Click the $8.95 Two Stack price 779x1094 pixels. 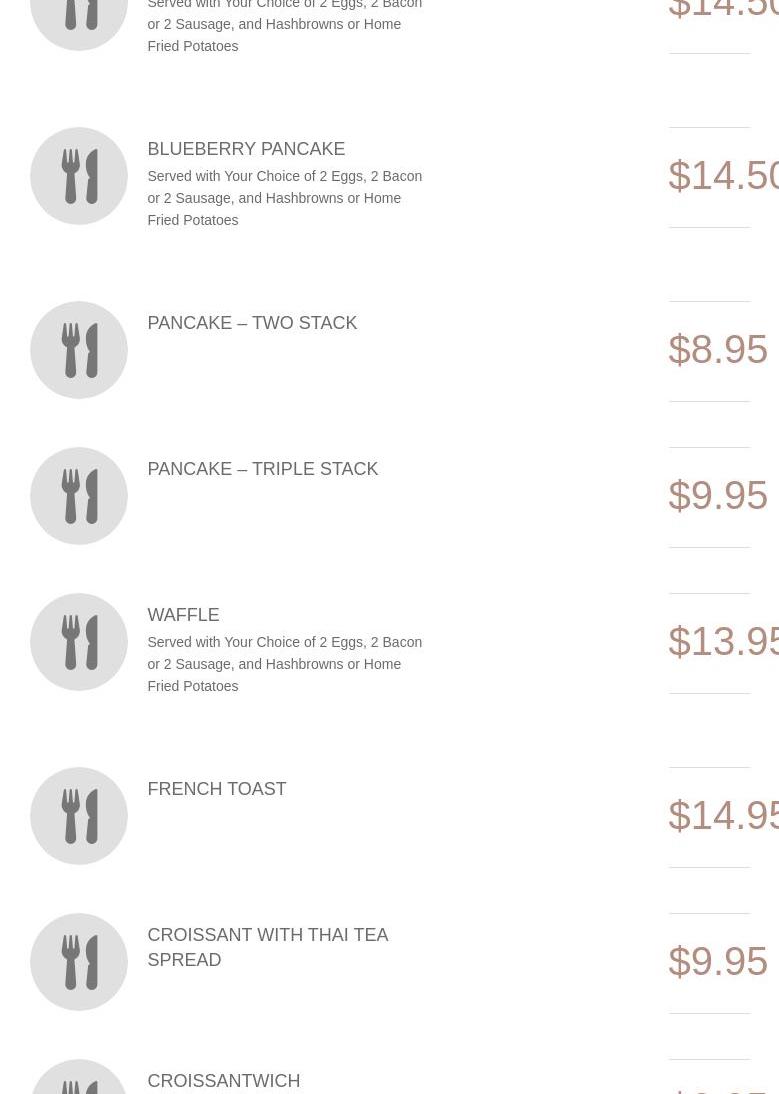(718, 350)
